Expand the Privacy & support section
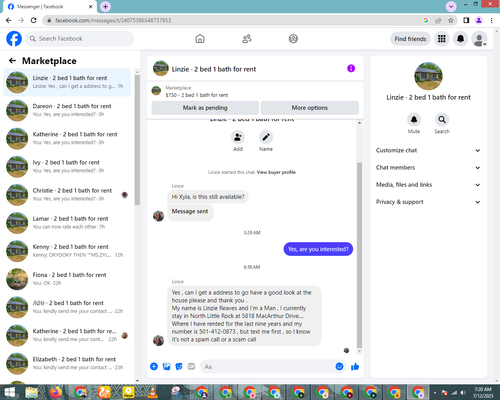The width and height of the screenshot is (500, 400). point(428,202)
